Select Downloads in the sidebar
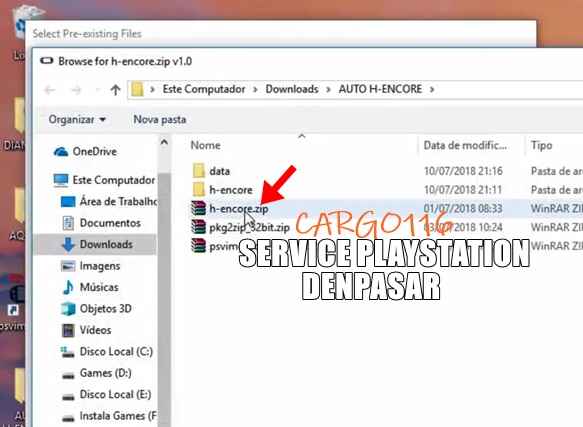 [106, 244]
